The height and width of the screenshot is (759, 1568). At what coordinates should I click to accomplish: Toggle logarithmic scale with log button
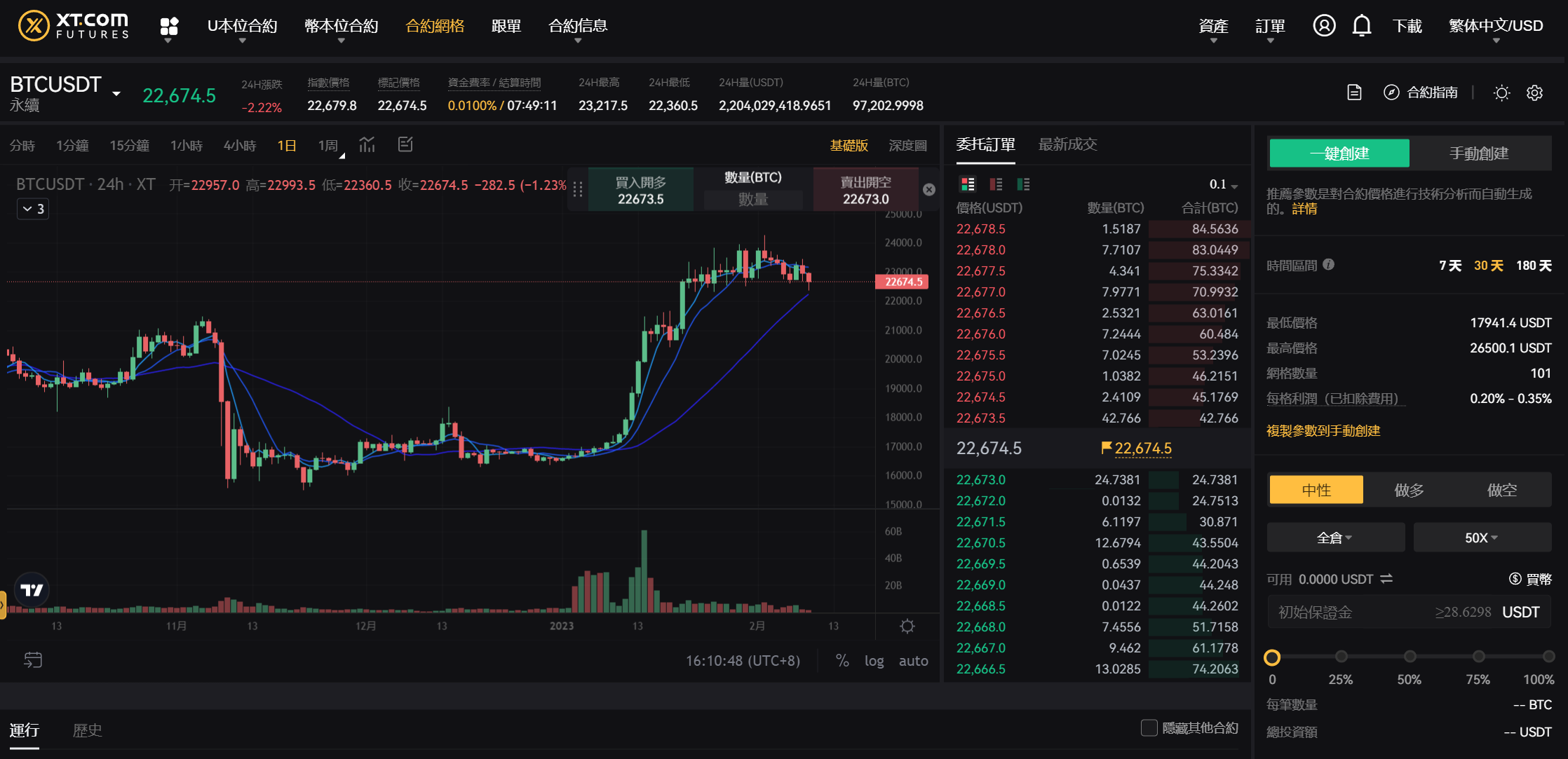874,660
